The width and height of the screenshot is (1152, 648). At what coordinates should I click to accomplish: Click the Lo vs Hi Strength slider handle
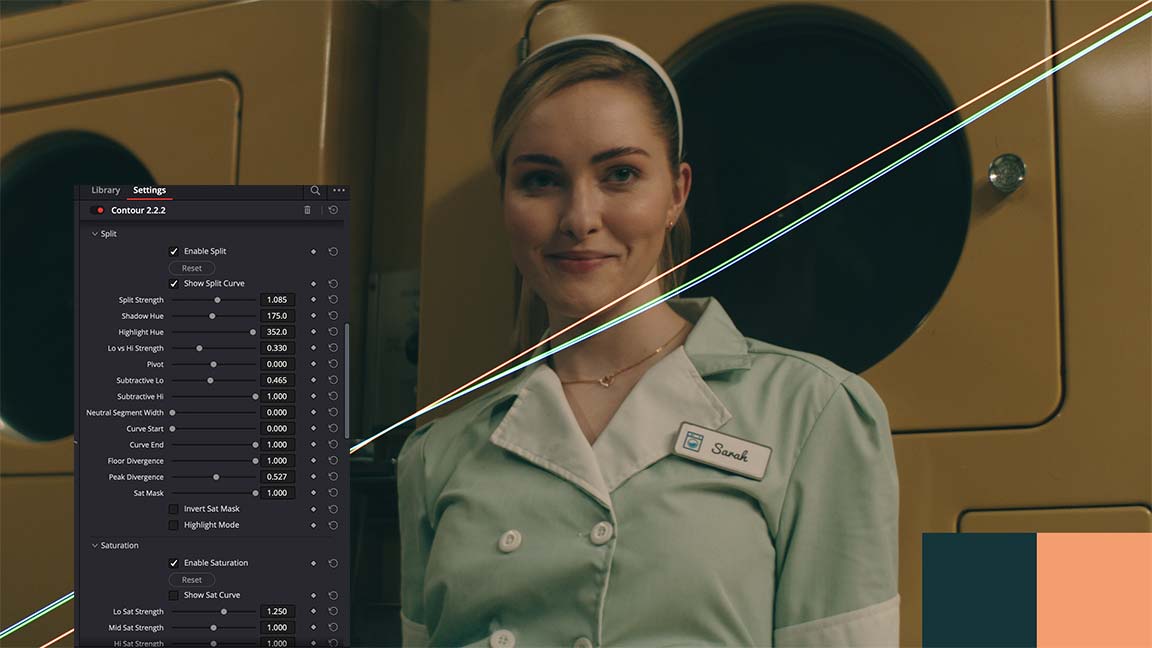(199, 348)
